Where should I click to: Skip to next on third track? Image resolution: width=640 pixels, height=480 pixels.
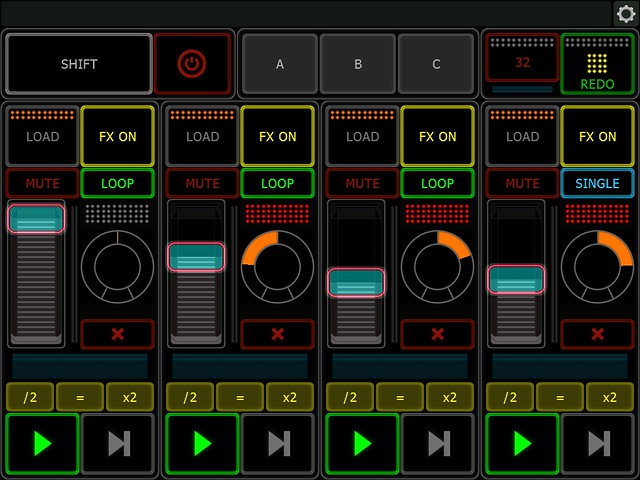(438, 444)
